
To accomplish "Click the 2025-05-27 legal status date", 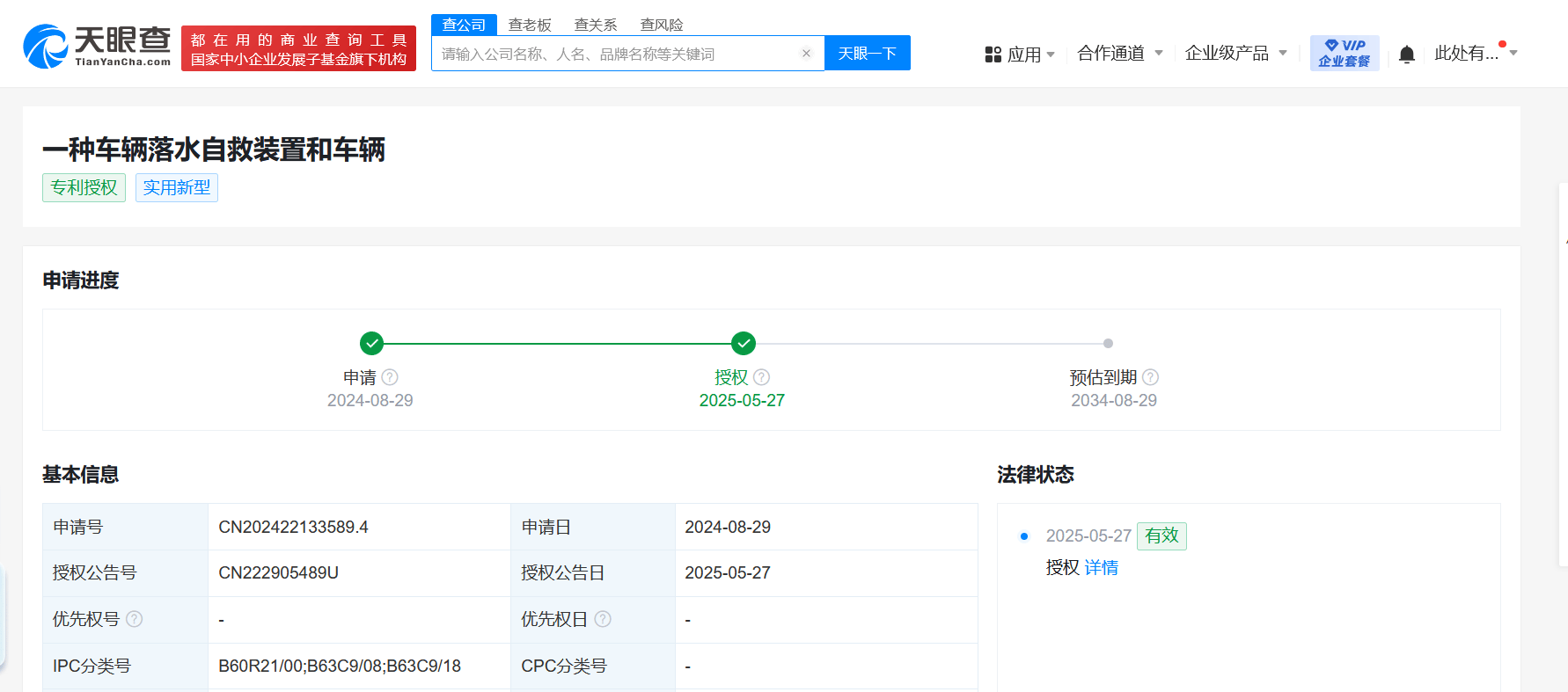I will [x=1088, y=535].
